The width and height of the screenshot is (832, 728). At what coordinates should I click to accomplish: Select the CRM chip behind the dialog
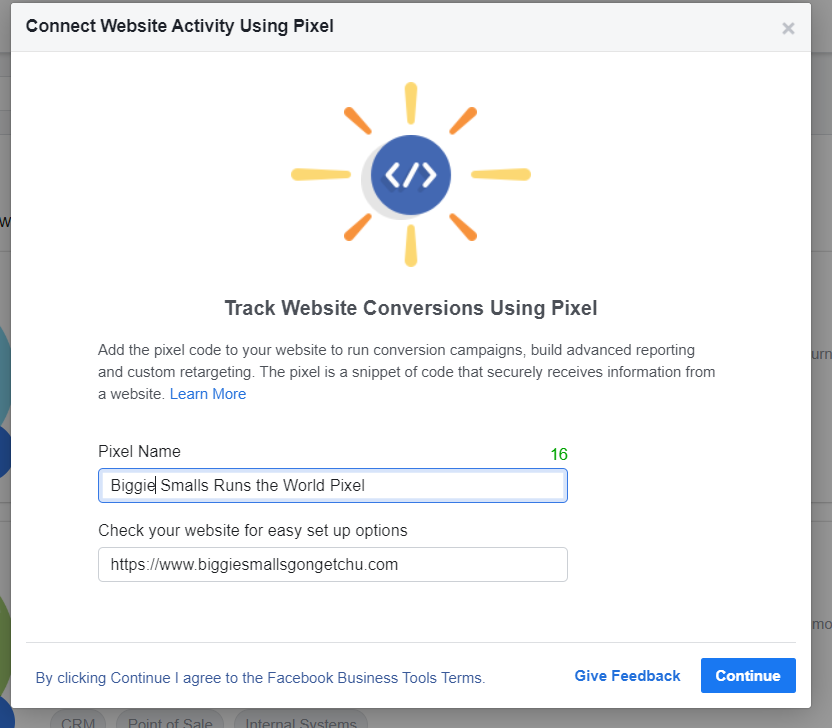(78, 722)
